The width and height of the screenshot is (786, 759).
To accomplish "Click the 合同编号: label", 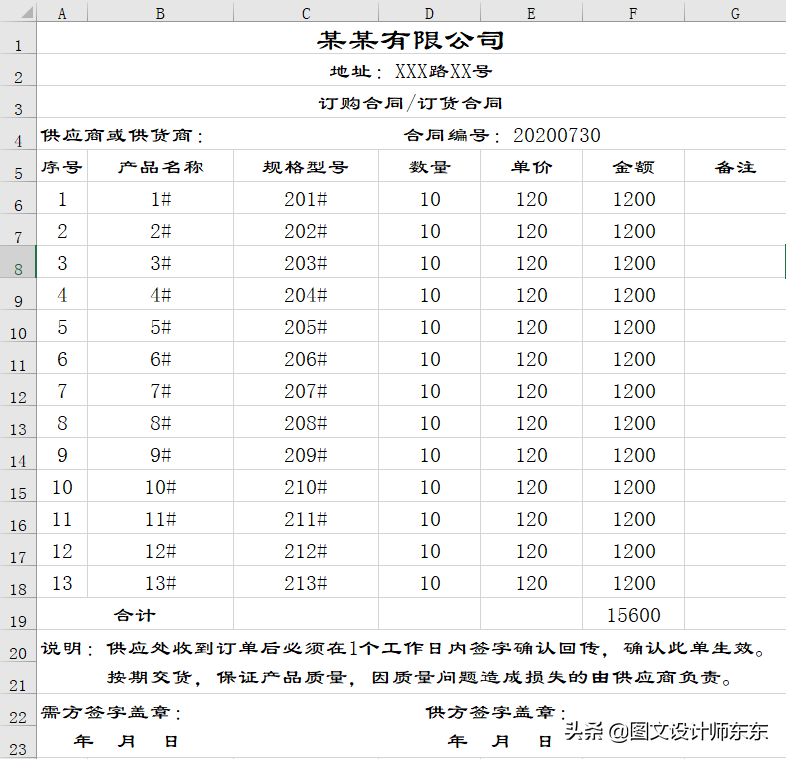I will tap(452, 135).
